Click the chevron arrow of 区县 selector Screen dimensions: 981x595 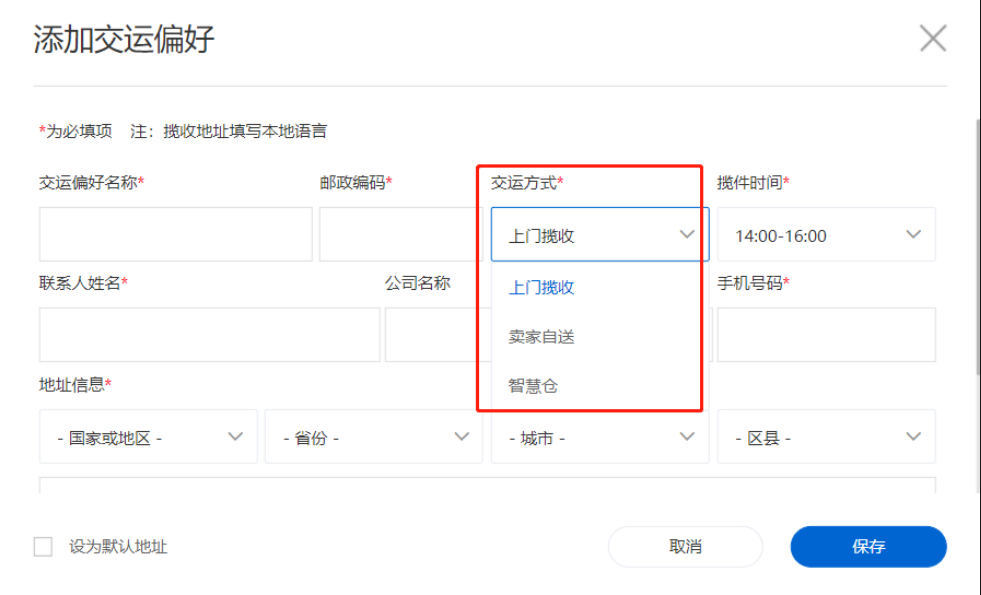pos(913,437)
